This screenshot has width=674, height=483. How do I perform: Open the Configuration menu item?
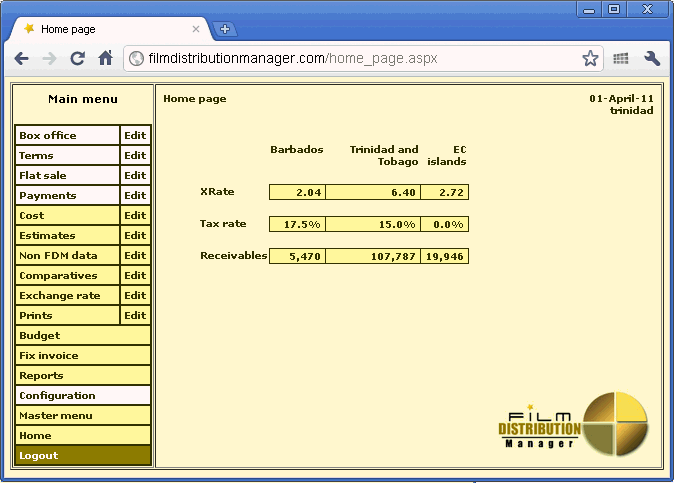pyautogui.click(x=83, y=396)
